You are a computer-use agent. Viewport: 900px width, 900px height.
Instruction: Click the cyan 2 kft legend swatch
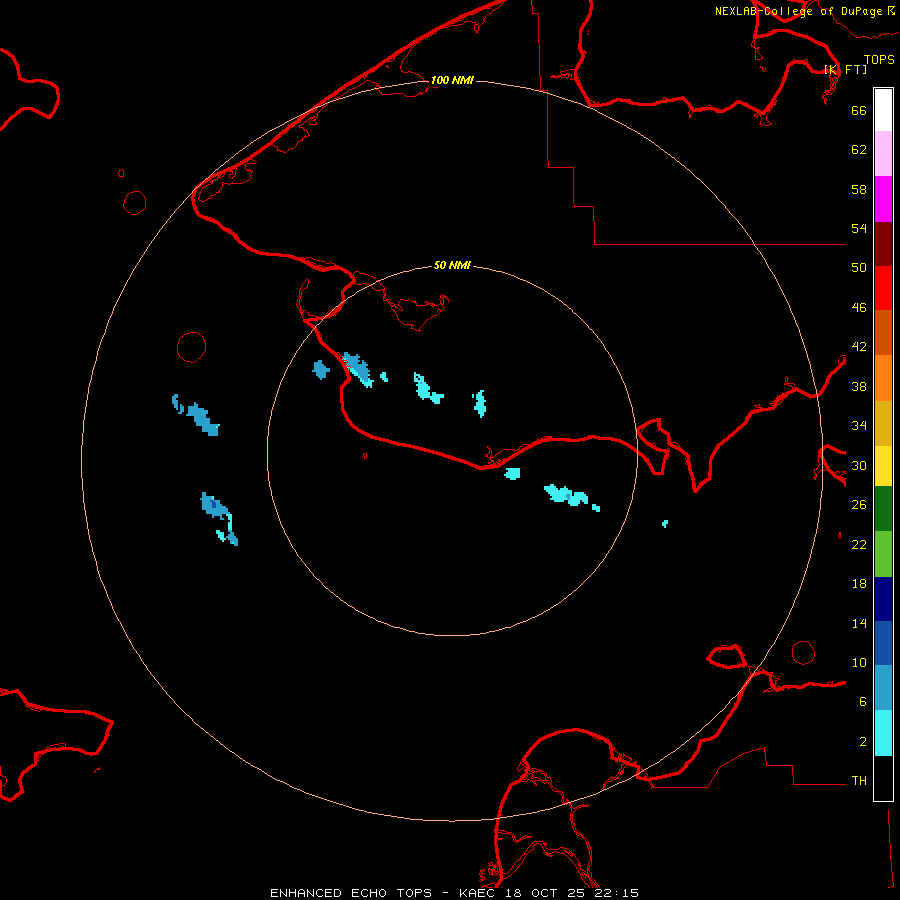coord(883,733)
